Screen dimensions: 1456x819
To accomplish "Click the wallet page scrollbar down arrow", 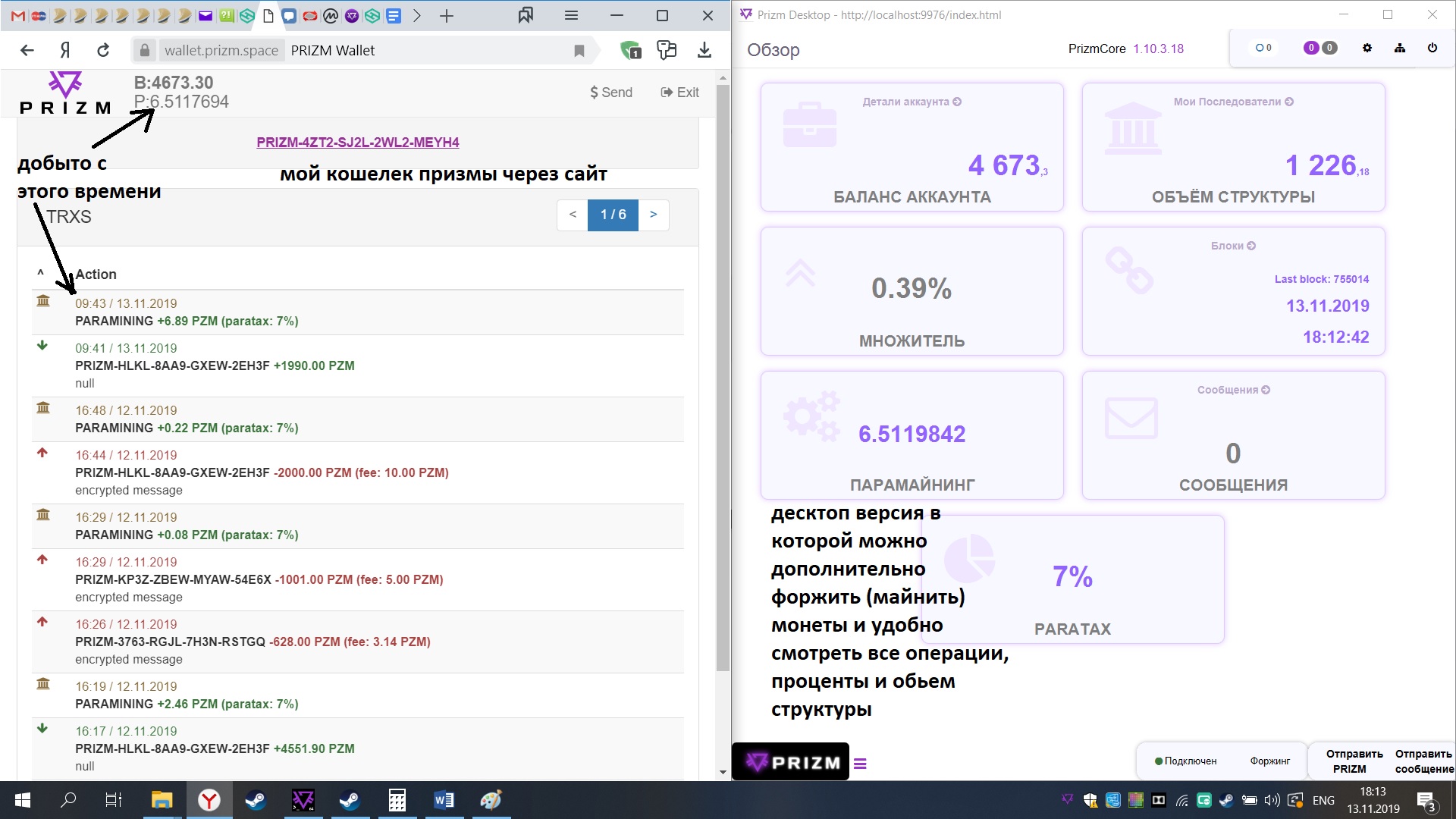I will (723, 772).
